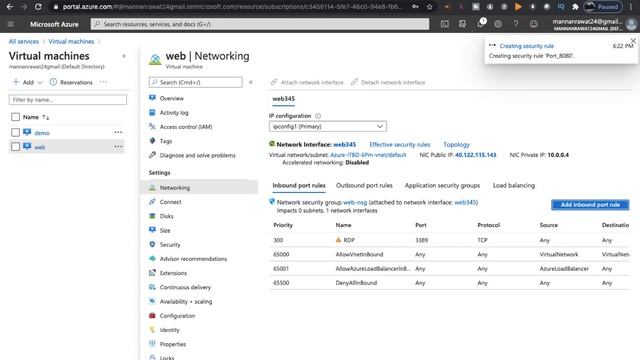The image size is (640, 360).
Task: Switch to the Application security groups tab
Action: point(442,185)
